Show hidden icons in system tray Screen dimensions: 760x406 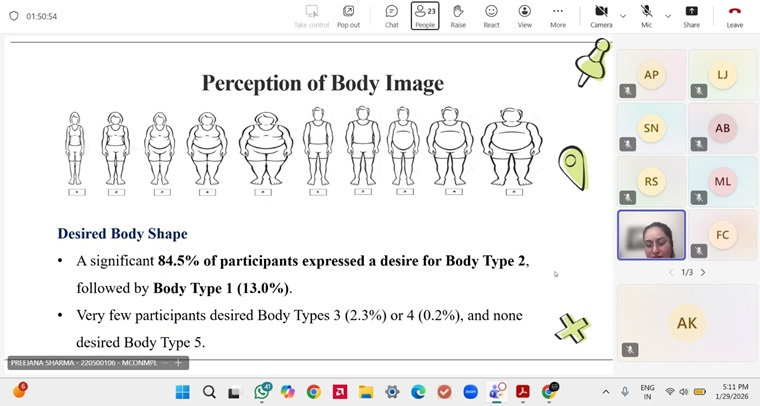point(605,392)
